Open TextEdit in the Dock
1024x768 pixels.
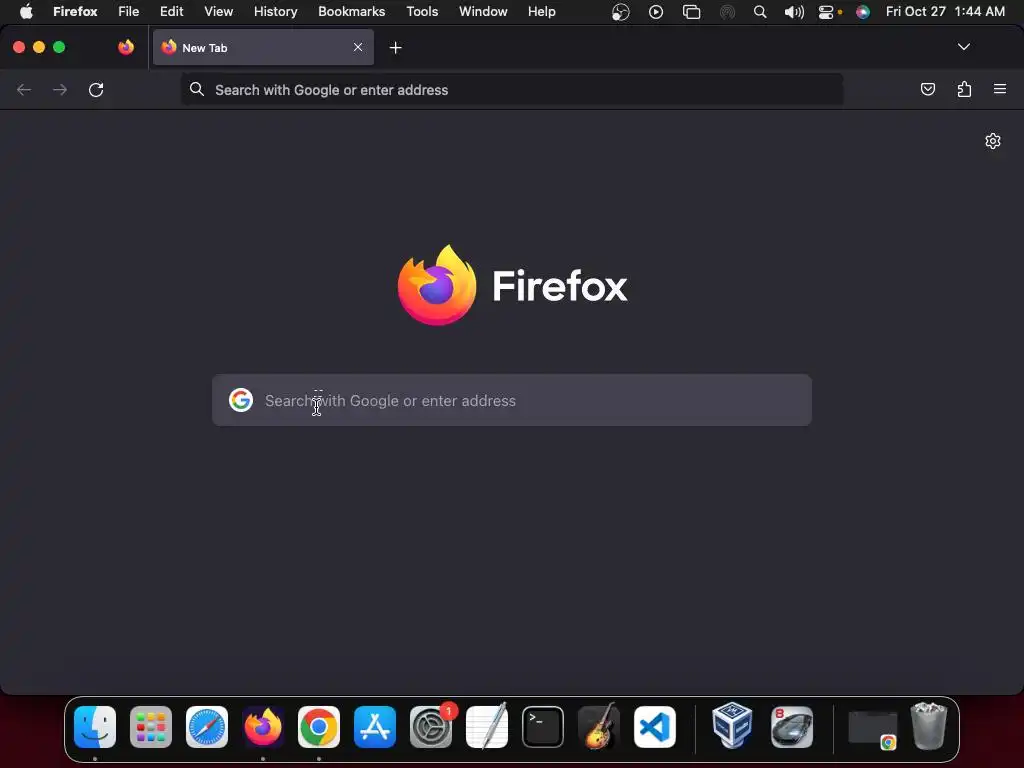point(487,726)
